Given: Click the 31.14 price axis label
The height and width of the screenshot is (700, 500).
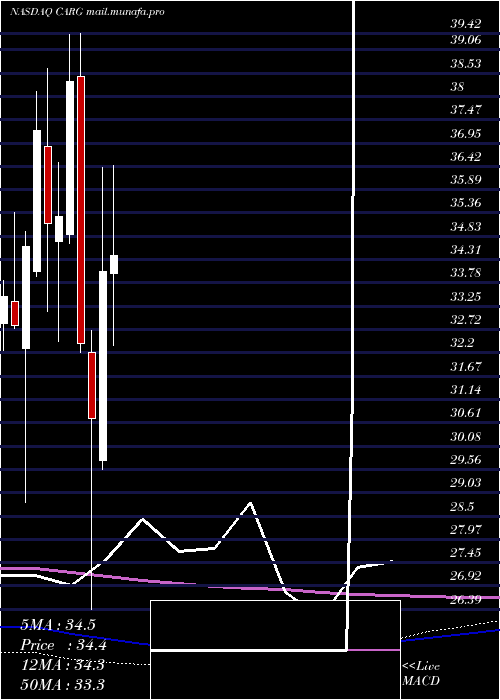Looking at the screenshot, I should (466, 390).
